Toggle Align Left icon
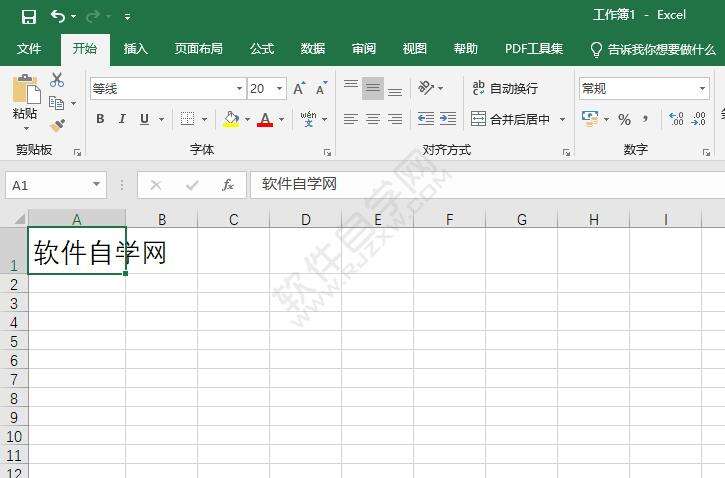 (351, 119)
